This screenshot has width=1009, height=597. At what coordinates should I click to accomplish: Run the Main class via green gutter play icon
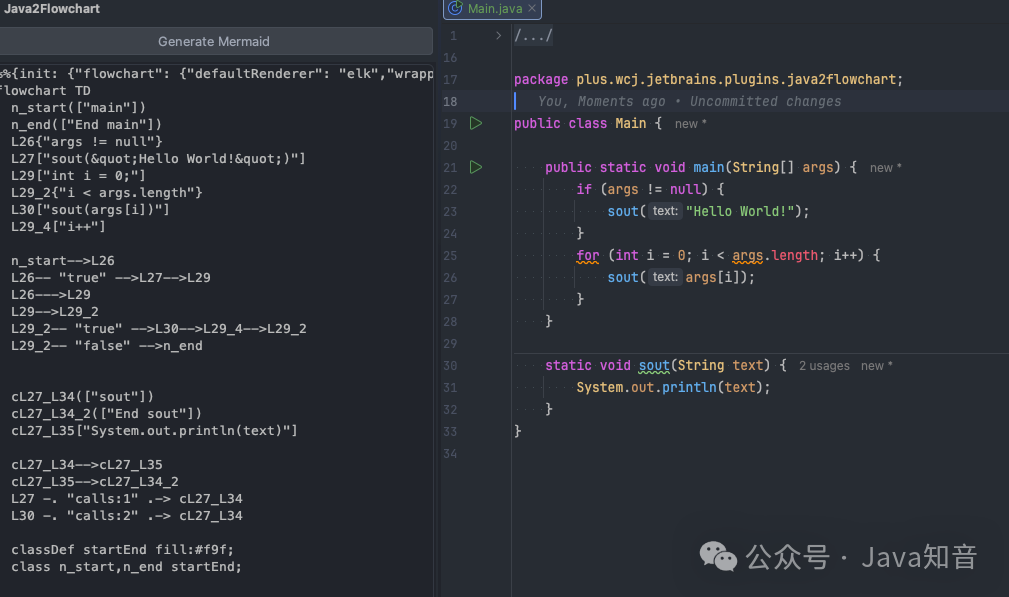(476, 123)
